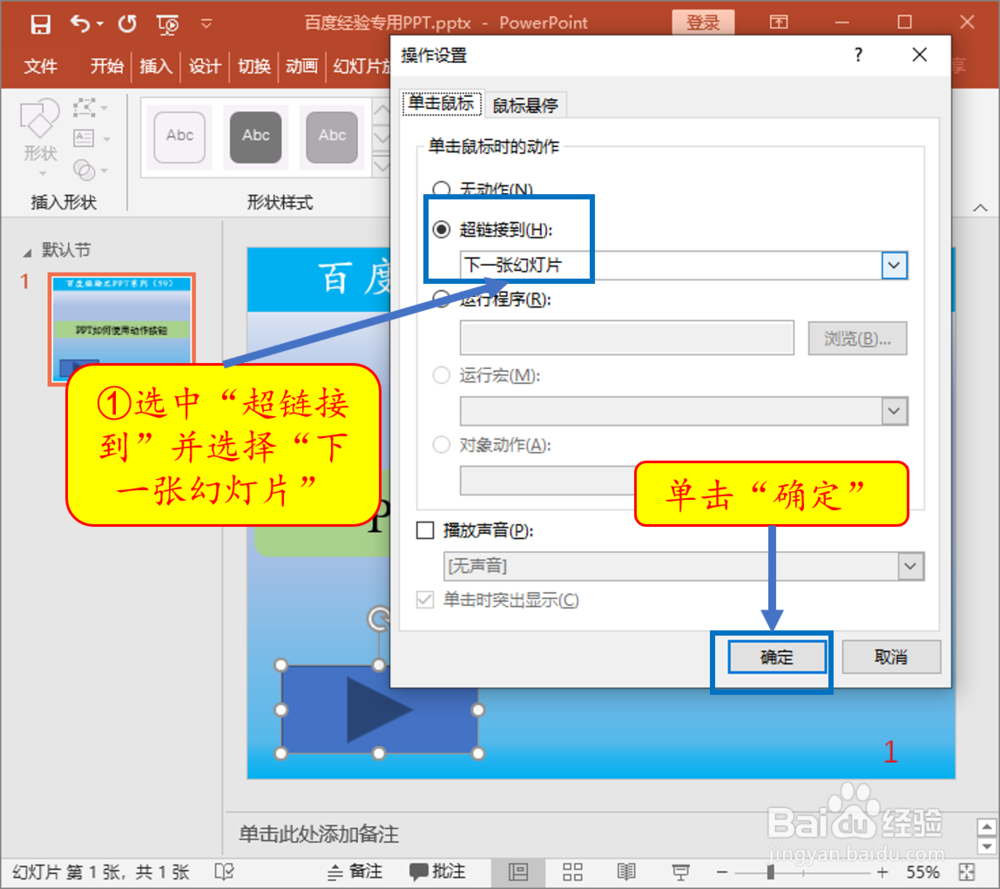
Task: Open the 运行宏 macro dropdown
Action: pos(894,411)
